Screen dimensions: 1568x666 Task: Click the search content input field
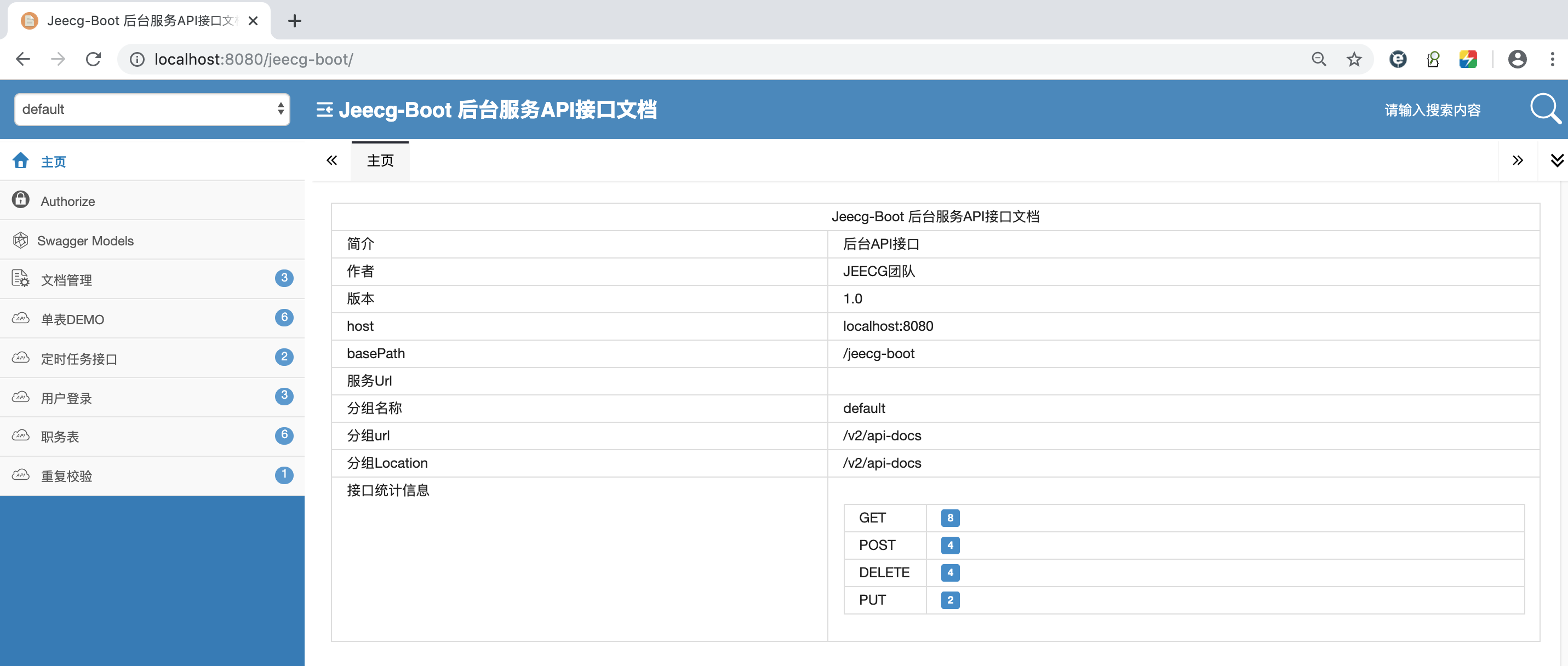[x=1432, y=110]
